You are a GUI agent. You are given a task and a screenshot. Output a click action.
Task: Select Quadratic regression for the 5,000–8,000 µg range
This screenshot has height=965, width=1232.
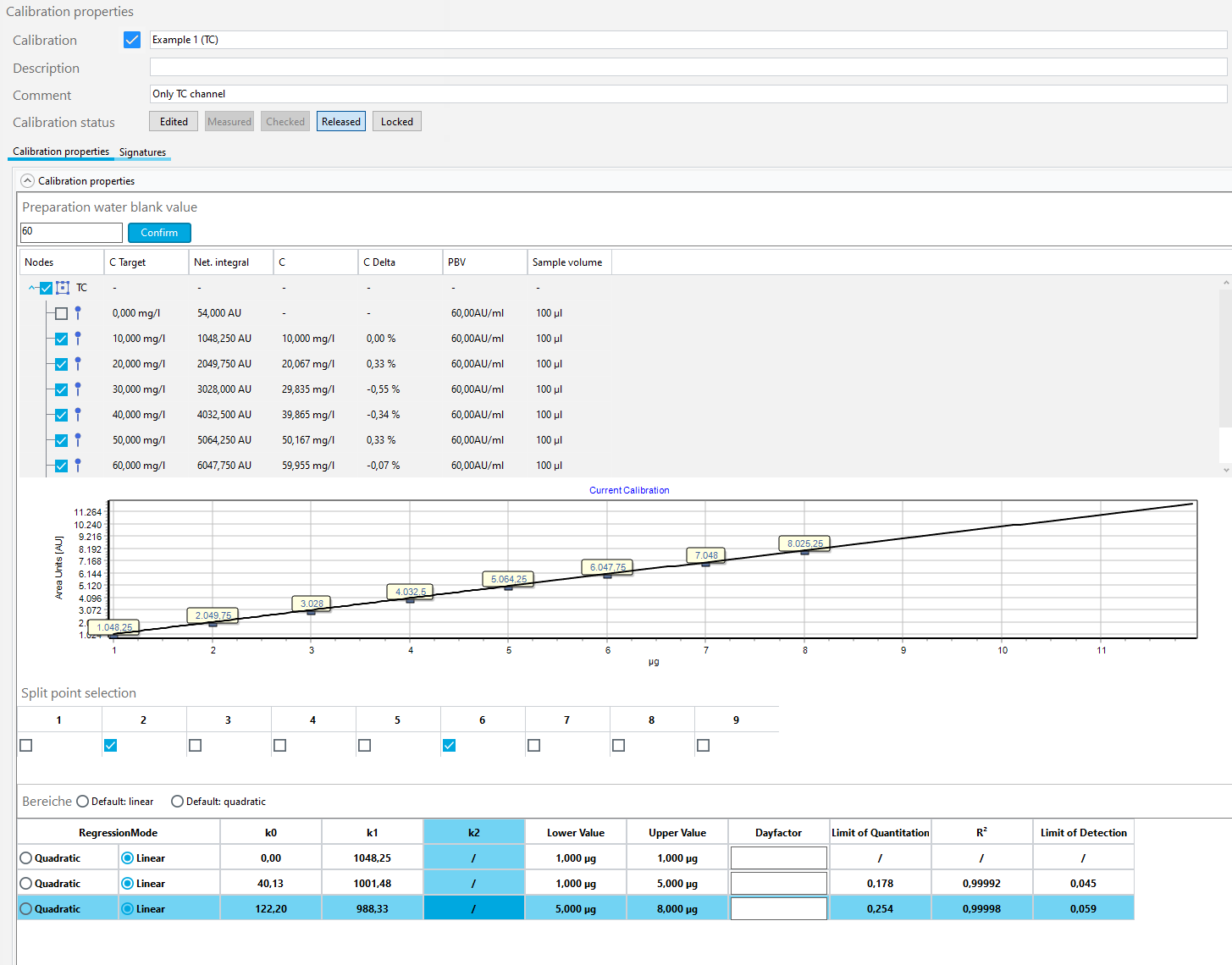point(26,909)
